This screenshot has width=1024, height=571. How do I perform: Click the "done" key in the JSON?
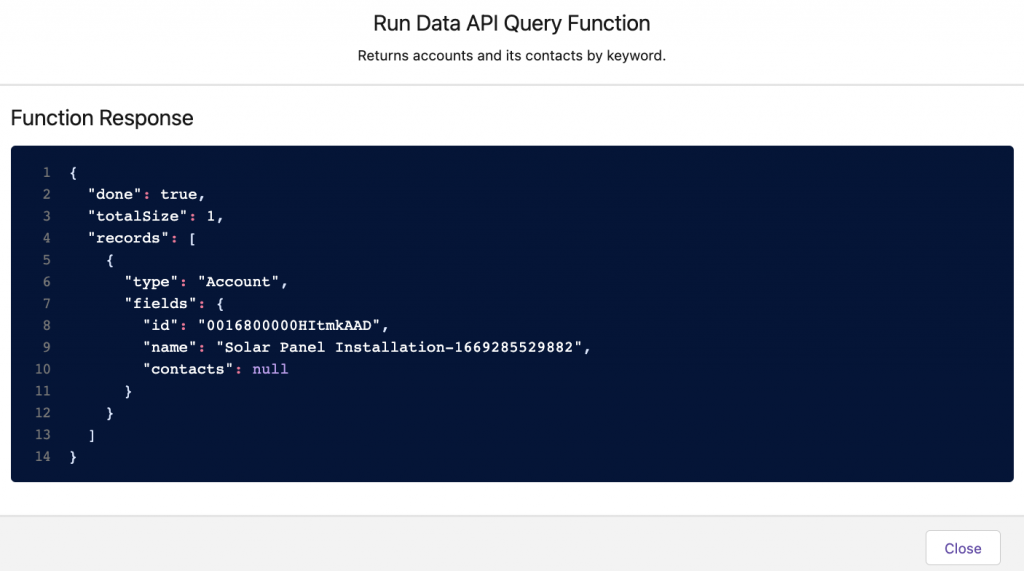[115, 194]
